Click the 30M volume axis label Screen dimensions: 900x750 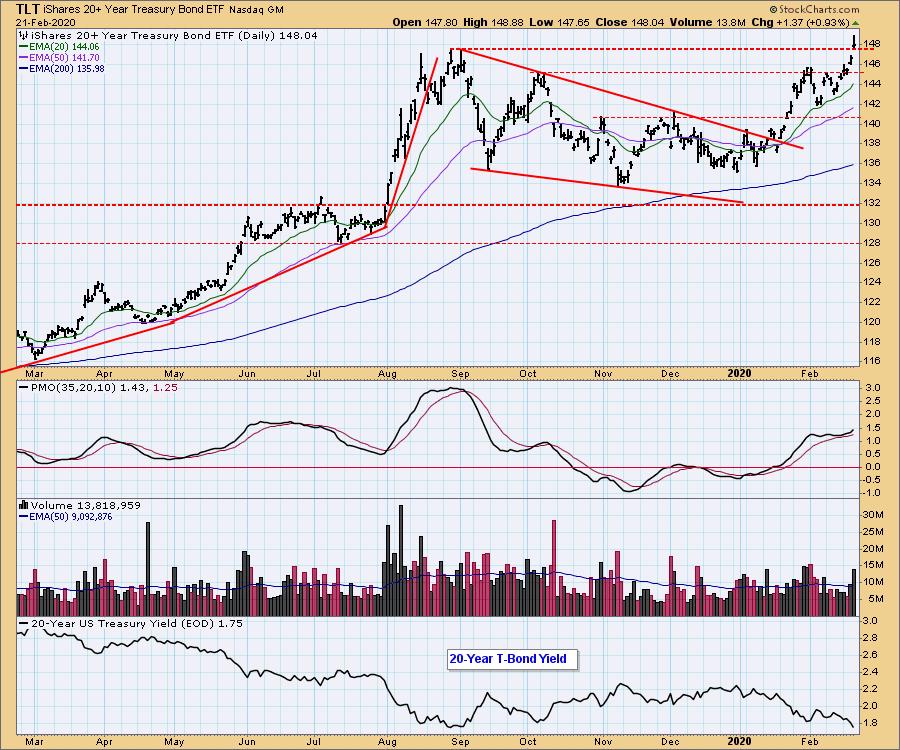click(x=873, y=515)
